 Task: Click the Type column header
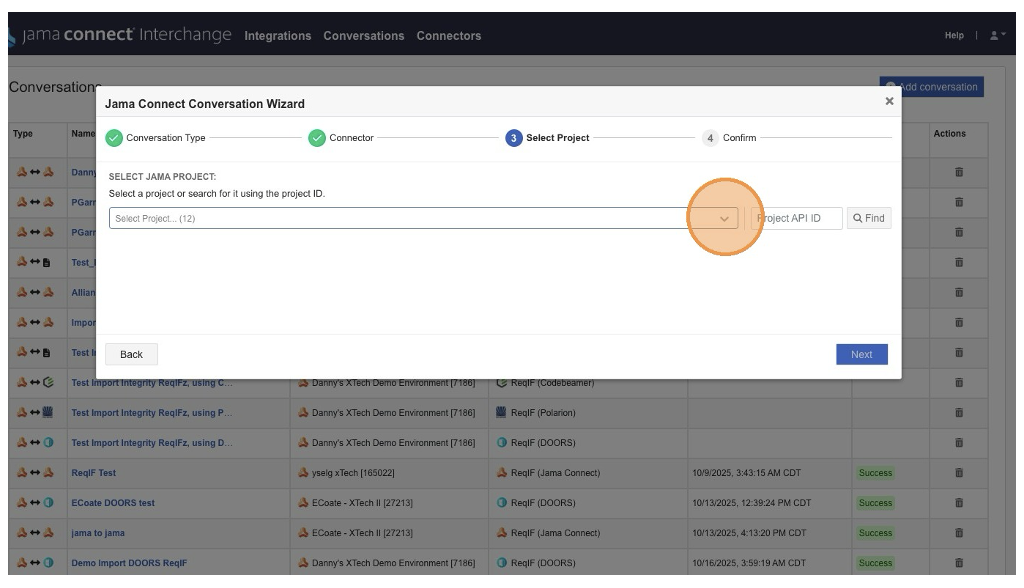[x=23, y=133]
